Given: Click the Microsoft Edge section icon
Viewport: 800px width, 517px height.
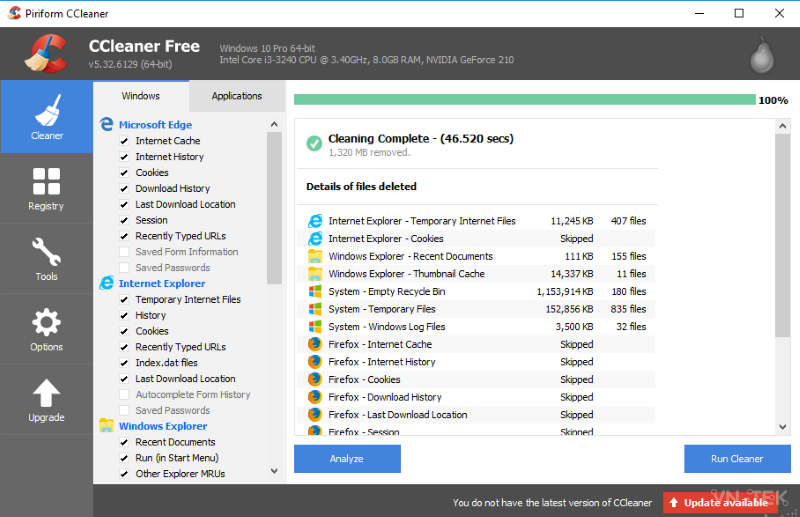Looking at the screenshot, I should (107, 125).
